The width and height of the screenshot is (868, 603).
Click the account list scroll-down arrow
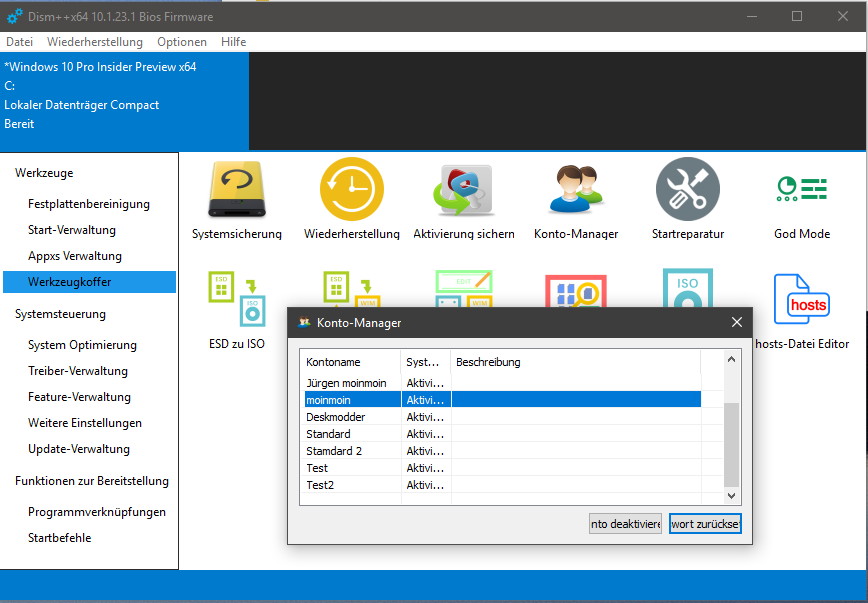pyautogui.click(x=731, y=496)
